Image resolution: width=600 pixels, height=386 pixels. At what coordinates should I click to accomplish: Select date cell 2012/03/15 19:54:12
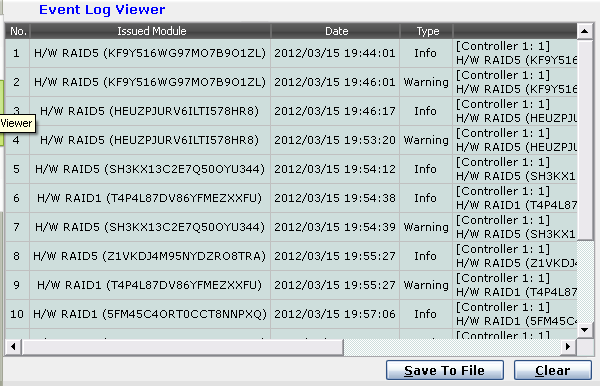pyautogui.click(x=335, y=169)
